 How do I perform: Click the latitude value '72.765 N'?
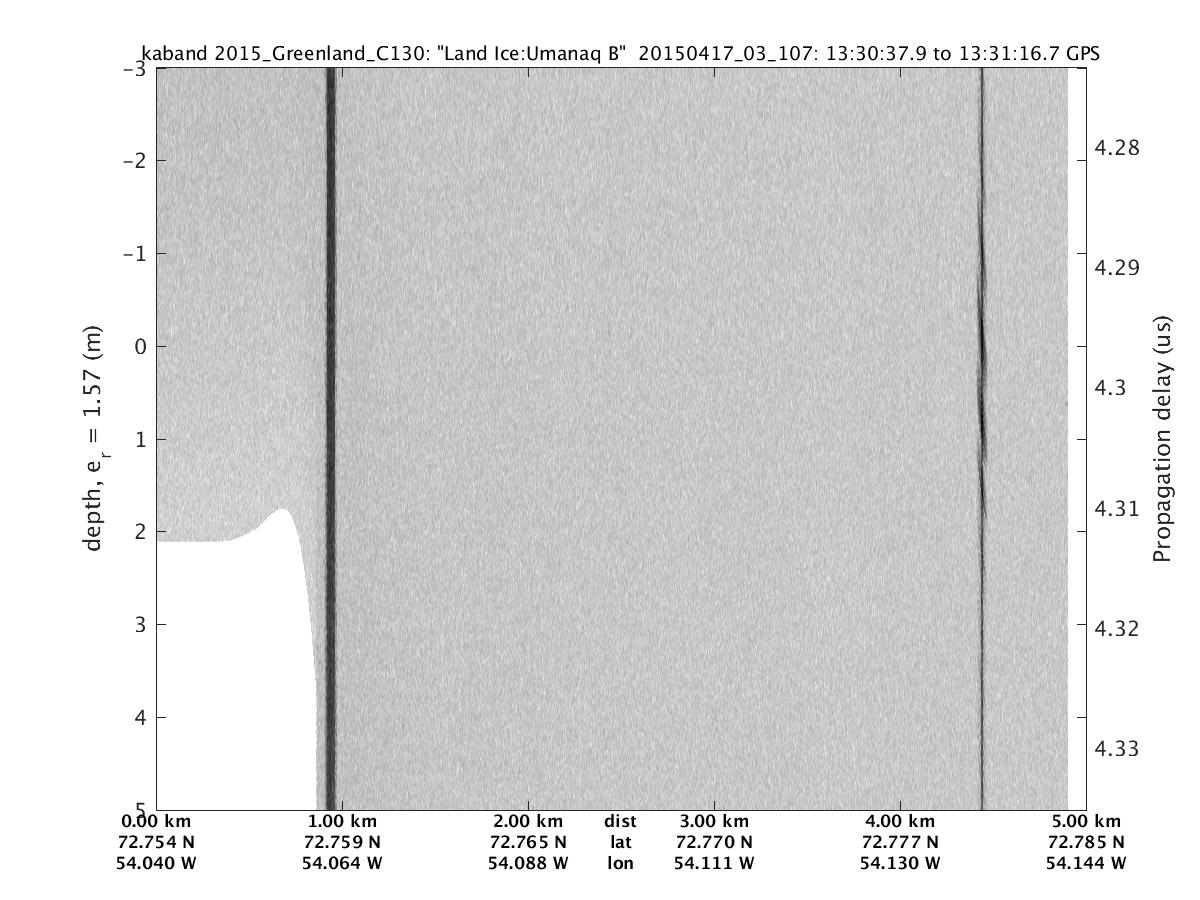[528, 842]
